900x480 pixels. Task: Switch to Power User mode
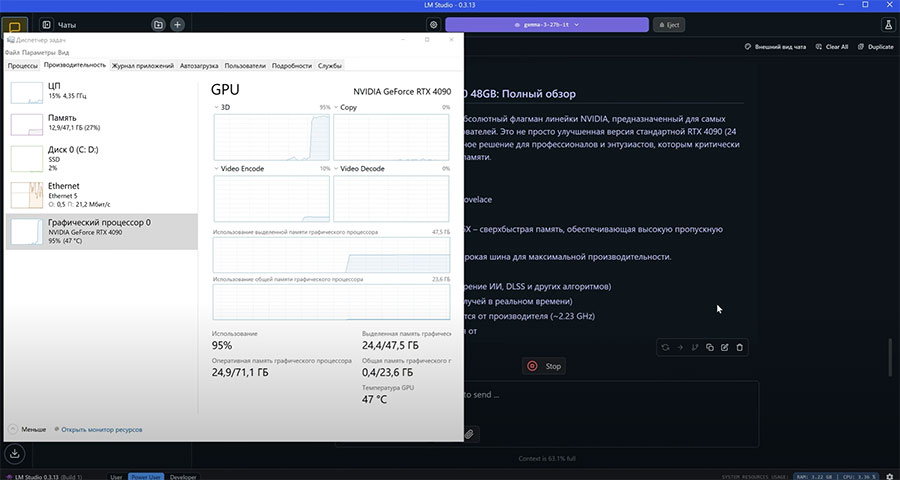(146, 477)
